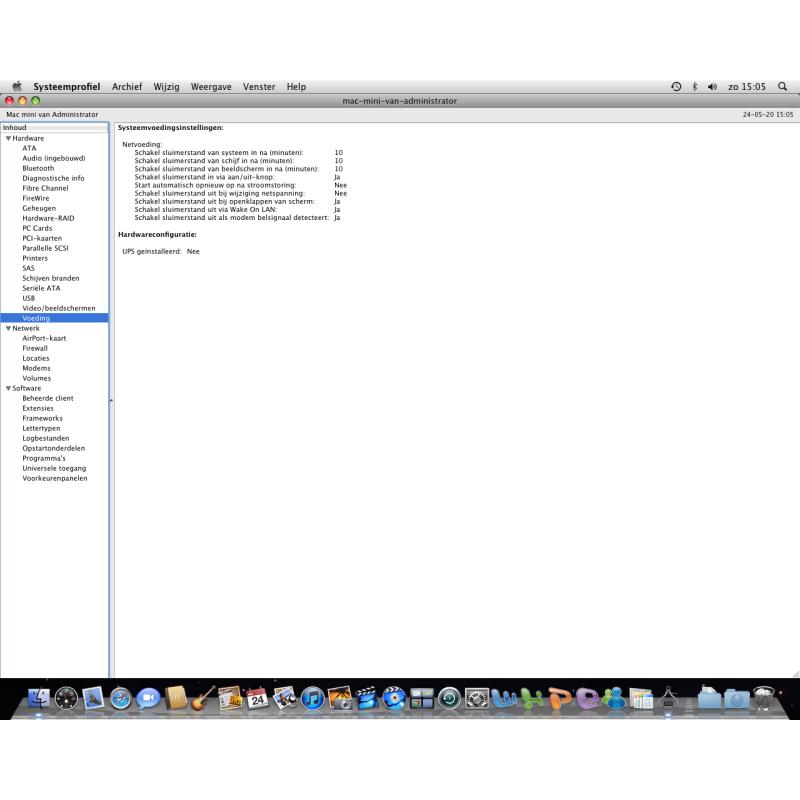Open Microsoft Messenger in the dock
The image size is (800, 800).
click(614, 698)
